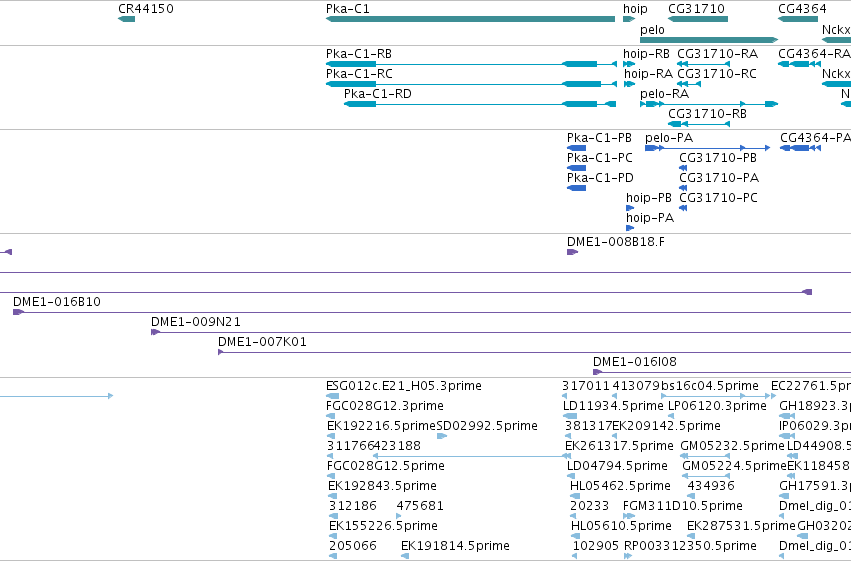Select the pelo gene feature bar
The height and width of the screenshot is (561, 851).
709,40
